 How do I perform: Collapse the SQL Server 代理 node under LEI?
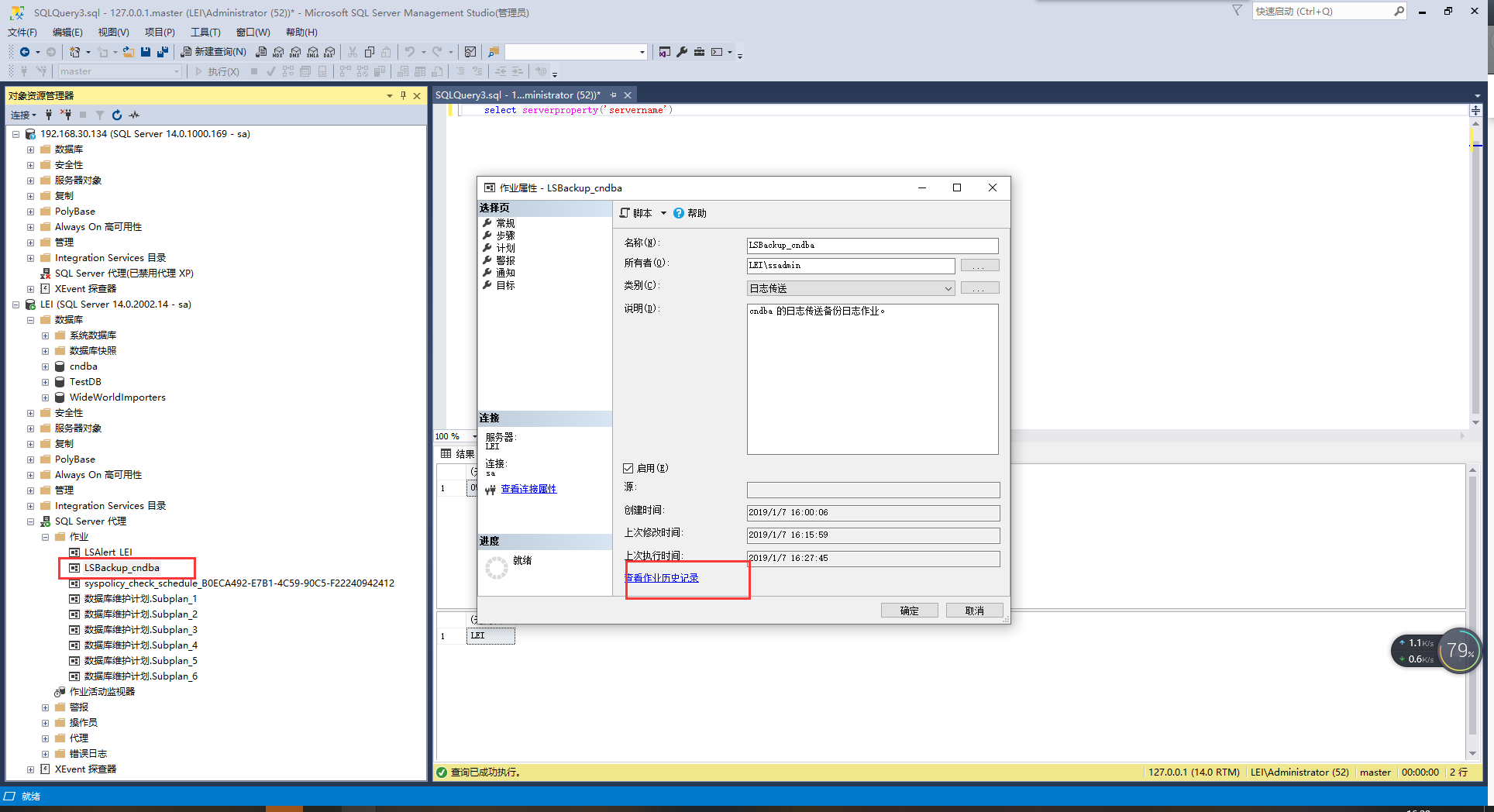click(30, 521)
